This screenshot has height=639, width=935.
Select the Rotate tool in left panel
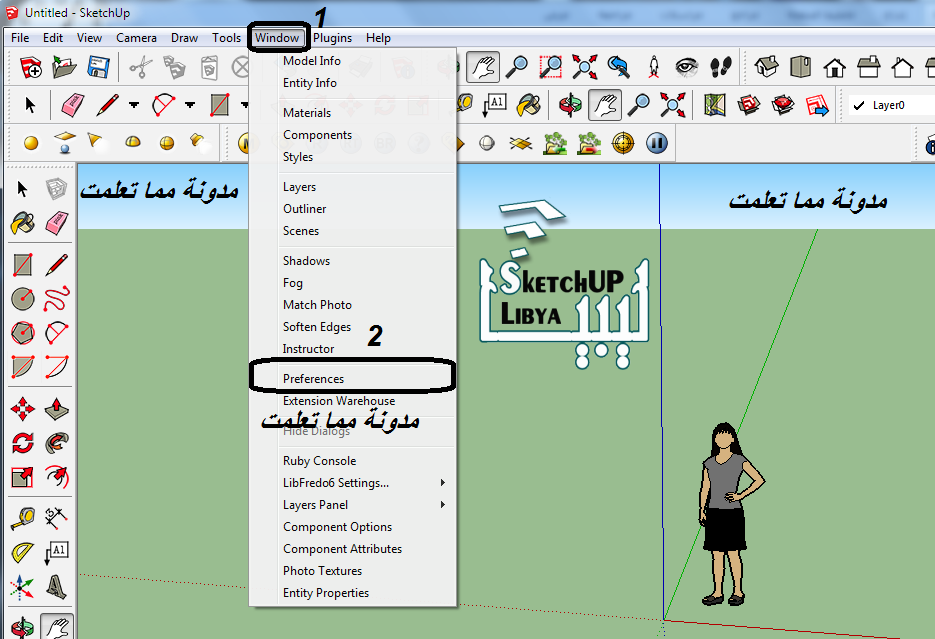tap(23, 443)
